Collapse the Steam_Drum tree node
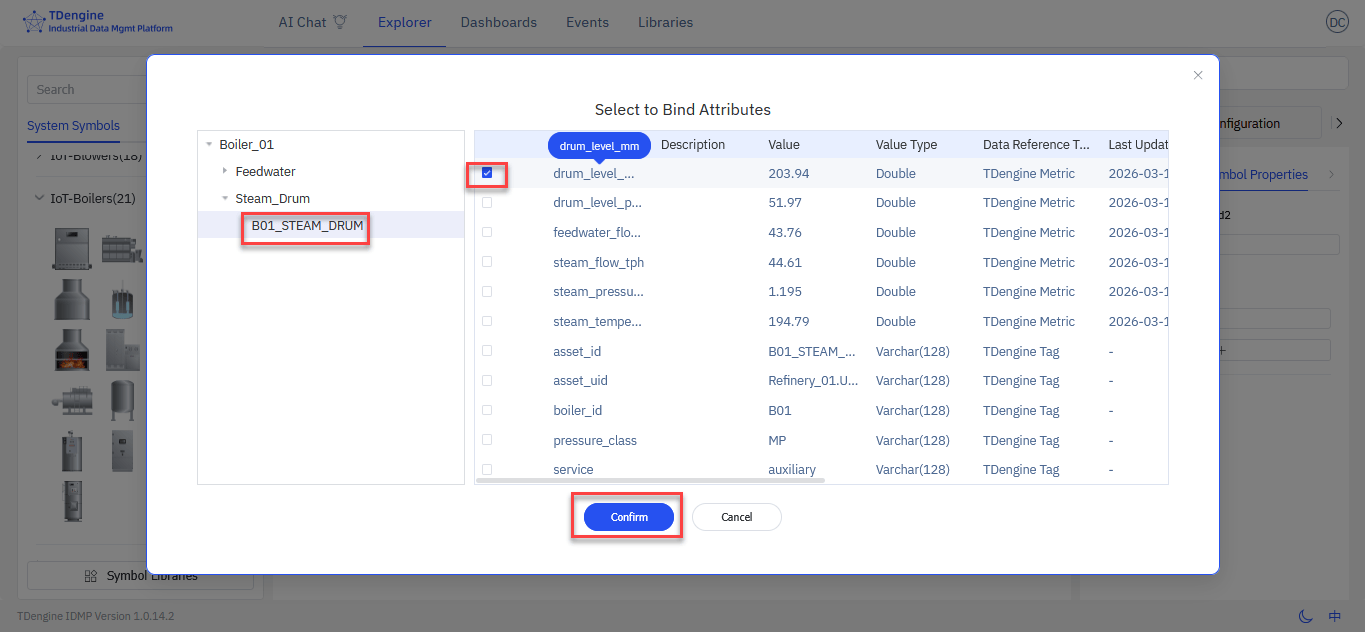The height and width of the screenshot is (632, 1365). coord(225,199)
